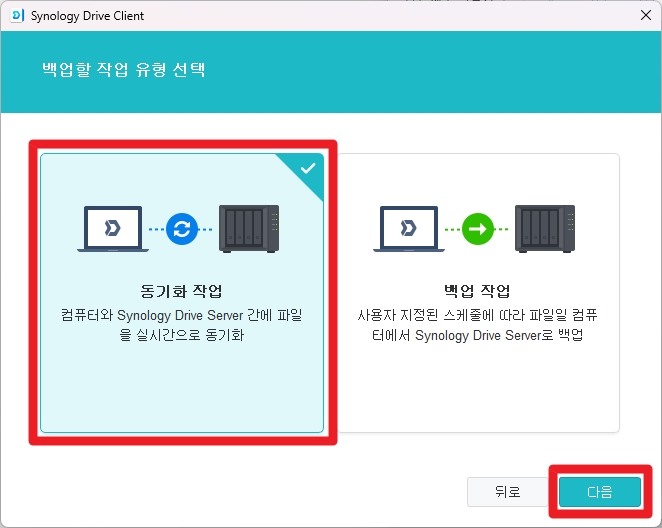This screenshot has height=528, width=662.
Task: Click the laptop icon in 백업 작업 card
Action: point(409,229)
